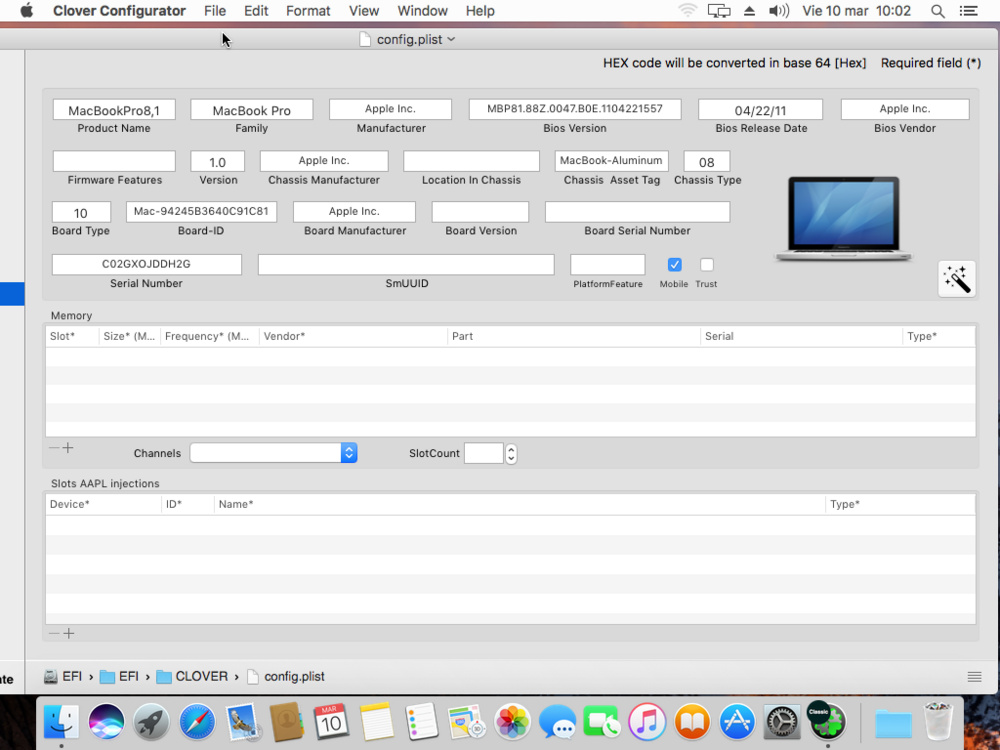Open the File menu
The width and height of the screenshot is (1000, 750).
pos(215,11)
